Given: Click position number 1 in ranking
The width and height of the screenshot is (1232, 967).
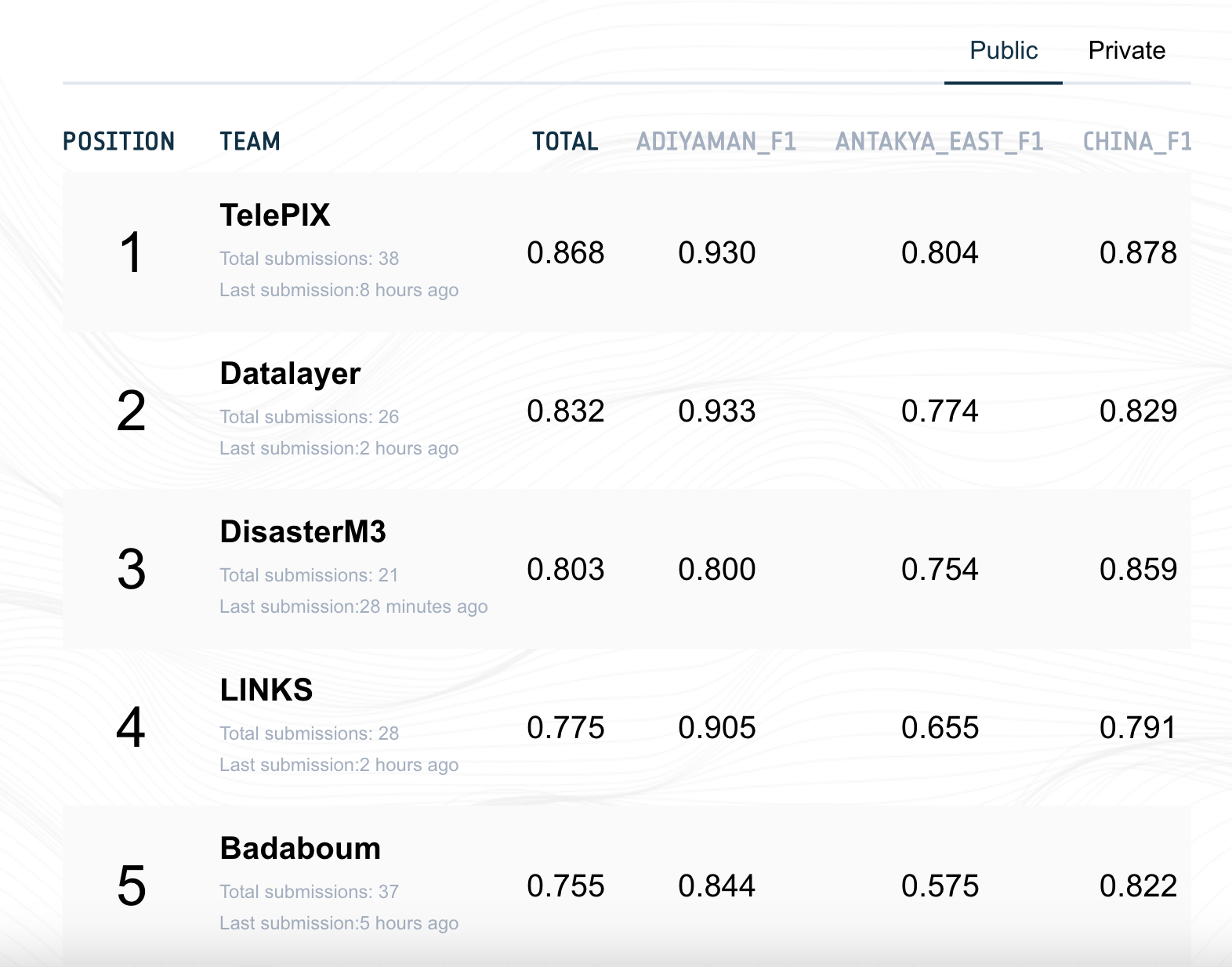Looking at the screenshot, I should [131, 253].
